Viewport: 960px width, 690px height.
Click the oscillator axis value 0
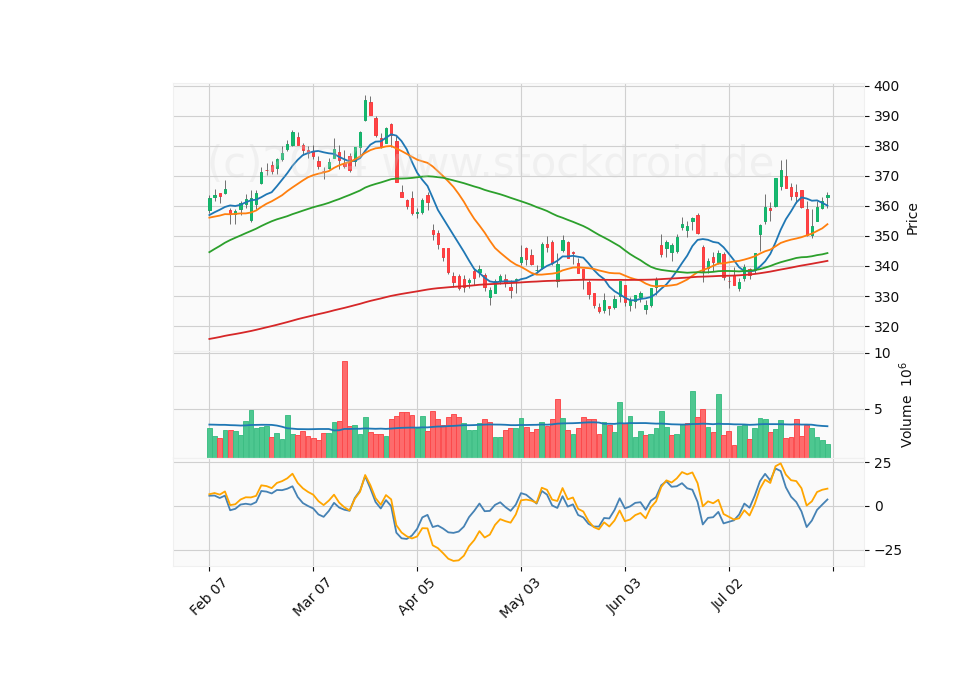[879, 506]
